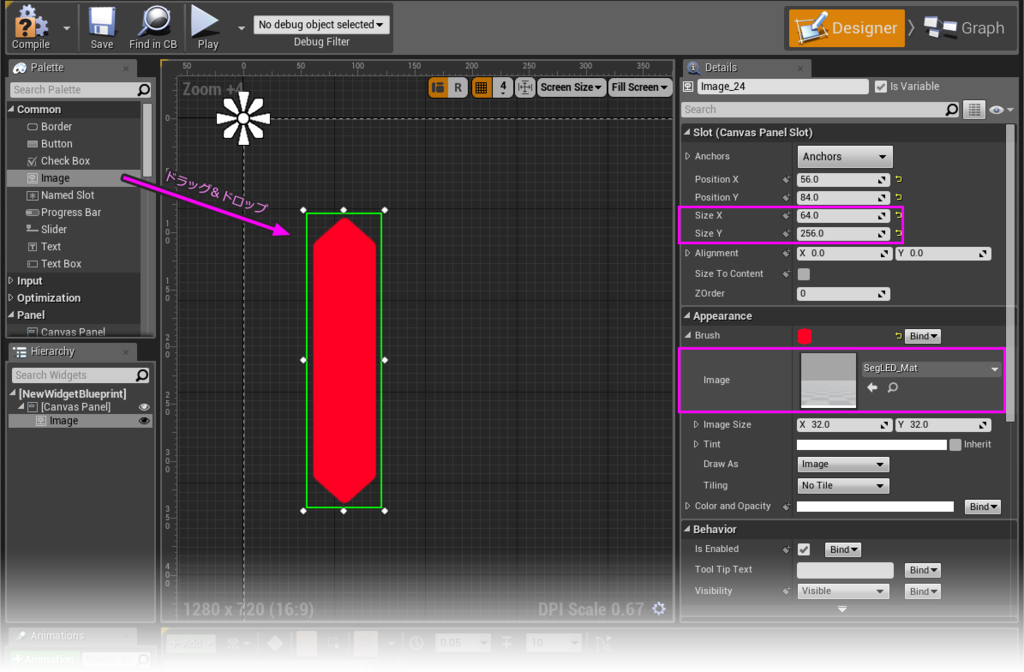Select Canvas Panel in hierarchy
This screenshot has width=1024, height=672.
pos(76,407)
